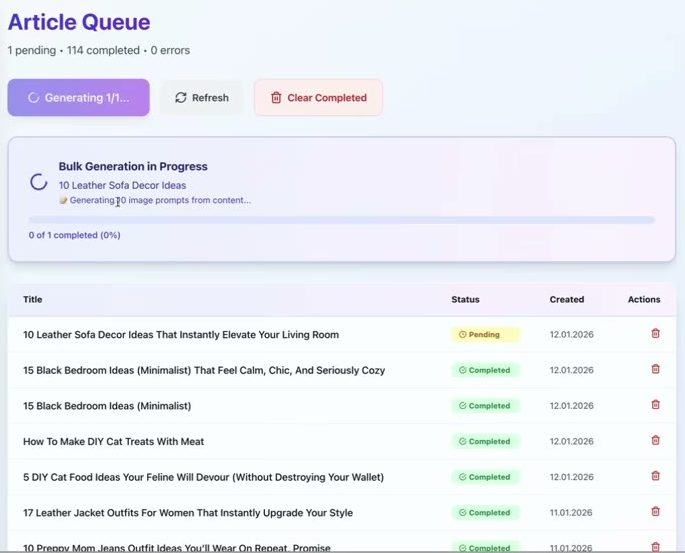Click the Status column header
685x553 pixels.
pos(465,300)
